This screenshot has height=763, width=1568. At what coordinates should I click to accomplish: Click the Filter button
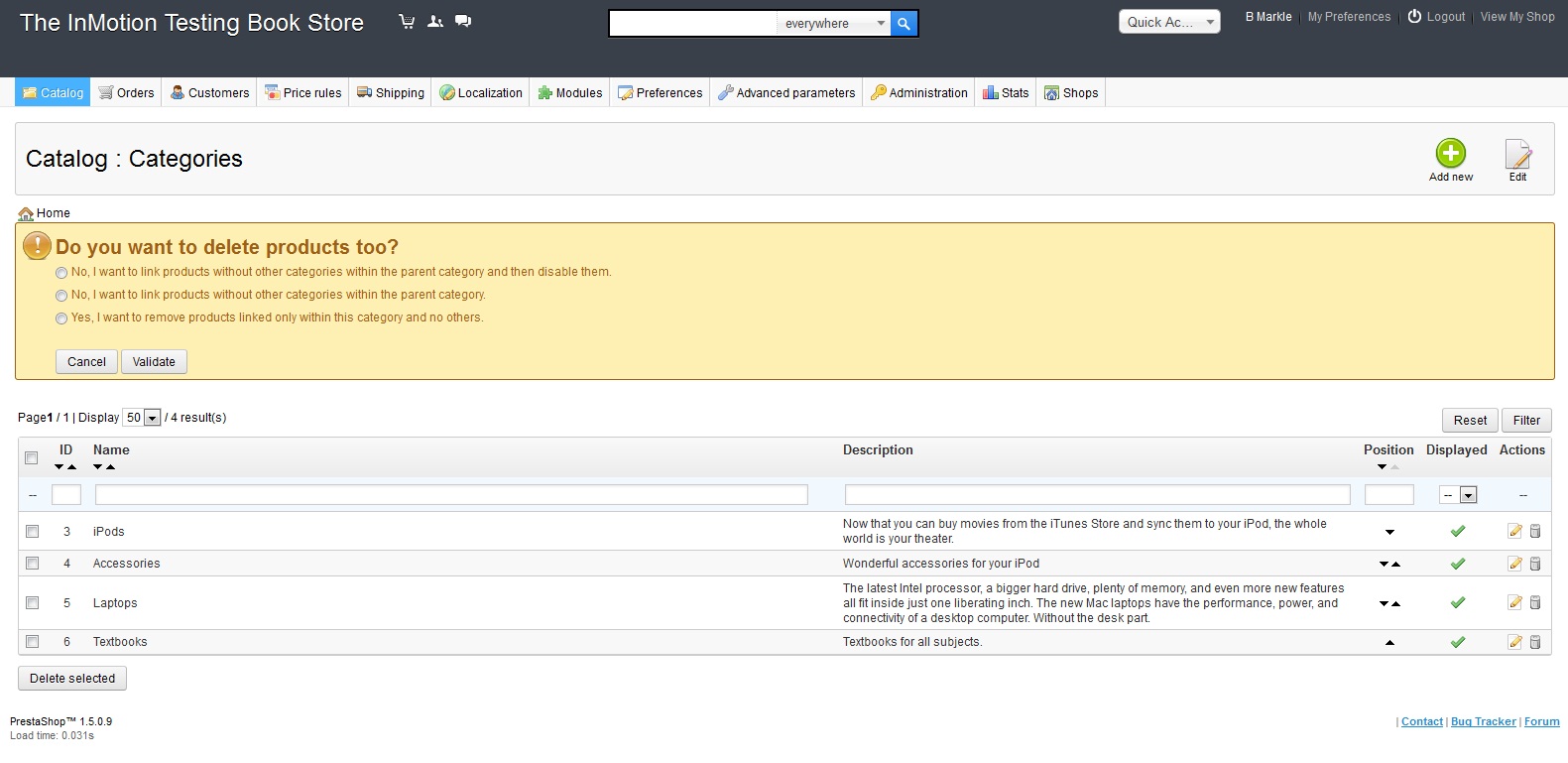[x=1526, y=421]
